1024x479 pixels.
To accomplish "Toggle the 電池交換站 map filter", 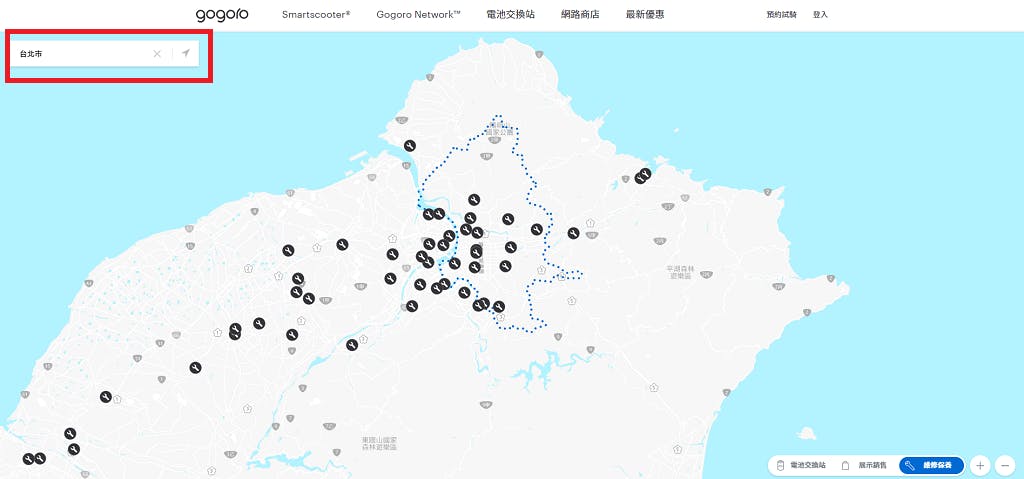I will coord(801,465).
